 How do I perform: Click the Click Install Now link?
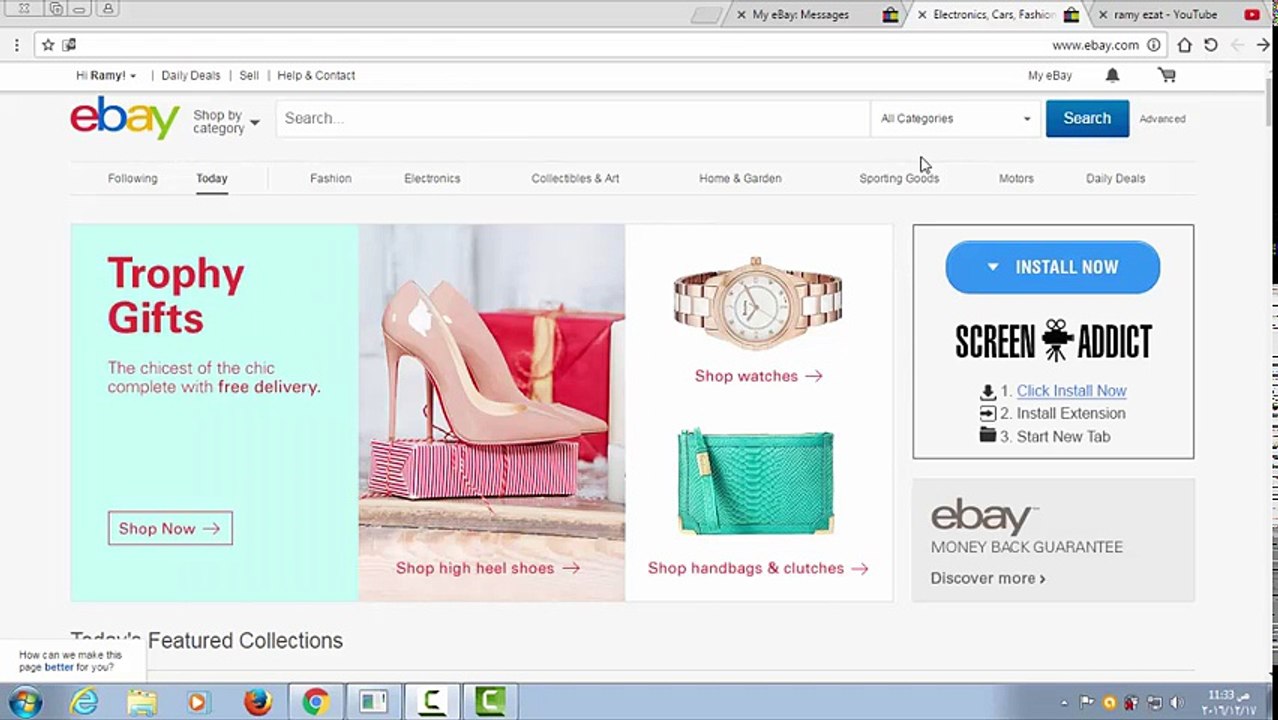[1071, 391]
